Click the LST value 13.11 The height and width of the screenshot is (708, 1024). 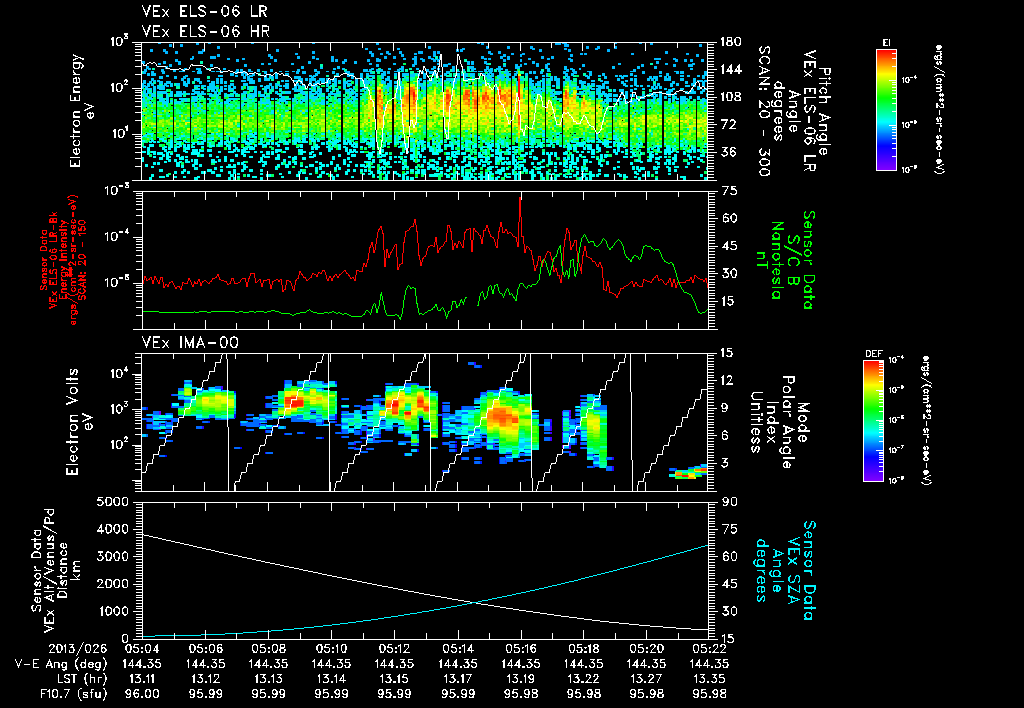142,679
